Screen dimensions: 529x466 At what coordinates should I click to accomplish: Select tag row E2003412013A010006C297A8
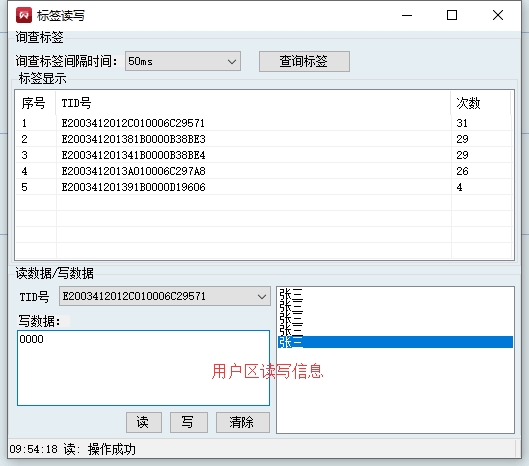click(x=264, y=171)
